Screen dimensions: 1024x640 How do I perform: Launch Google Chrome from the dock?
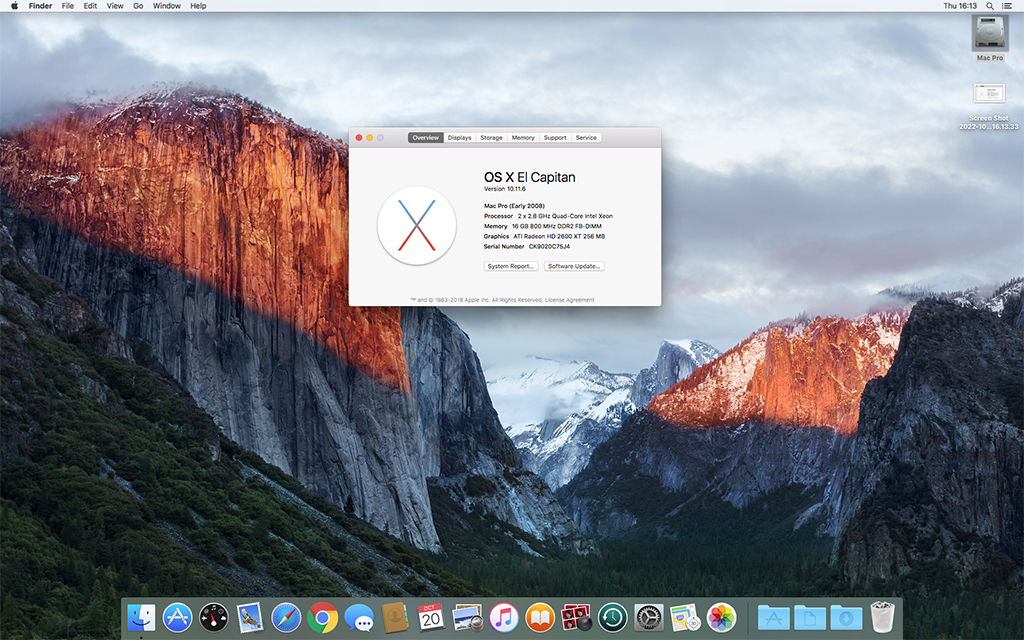point(322,617)
